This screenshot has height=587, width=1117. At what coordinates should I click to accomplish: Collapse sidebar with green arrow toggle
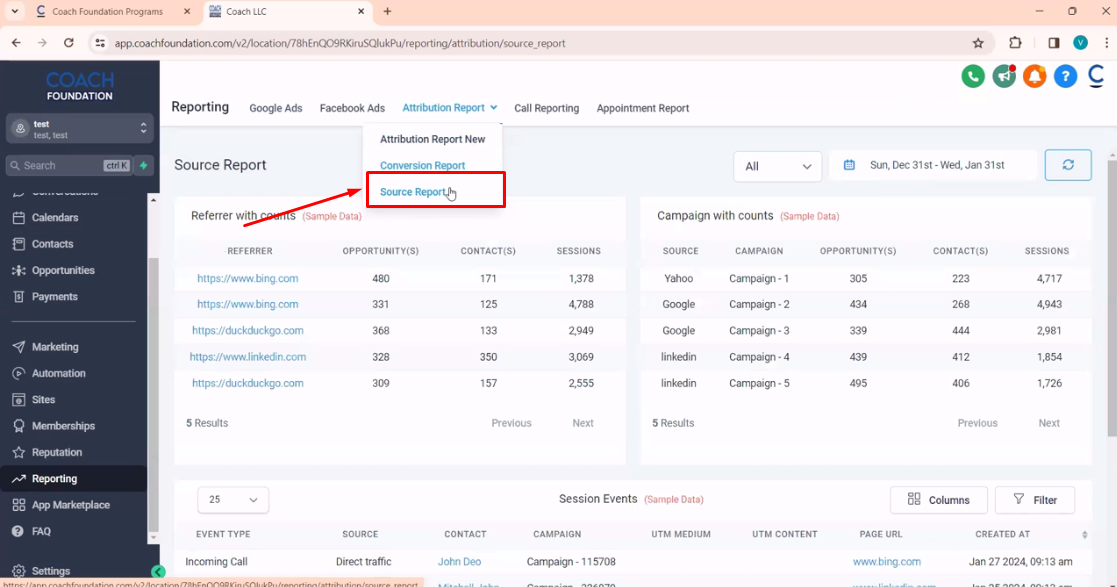click(158, 572)
